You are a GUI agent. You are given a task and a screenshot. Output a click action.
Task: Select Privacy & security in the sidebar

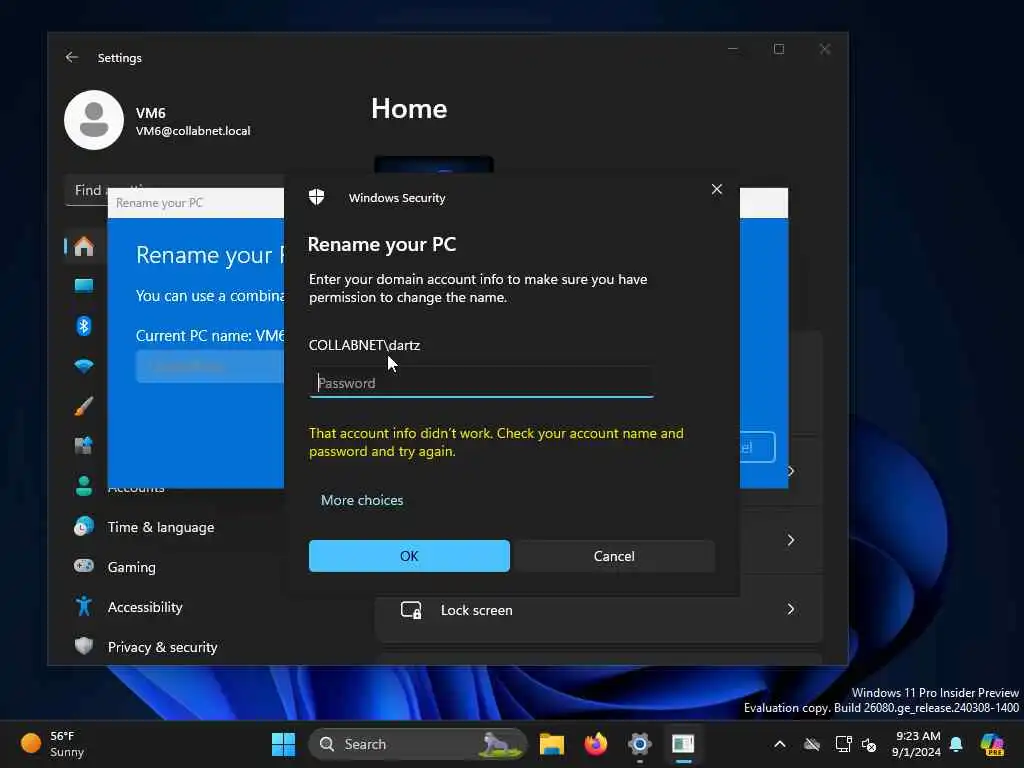163,647
